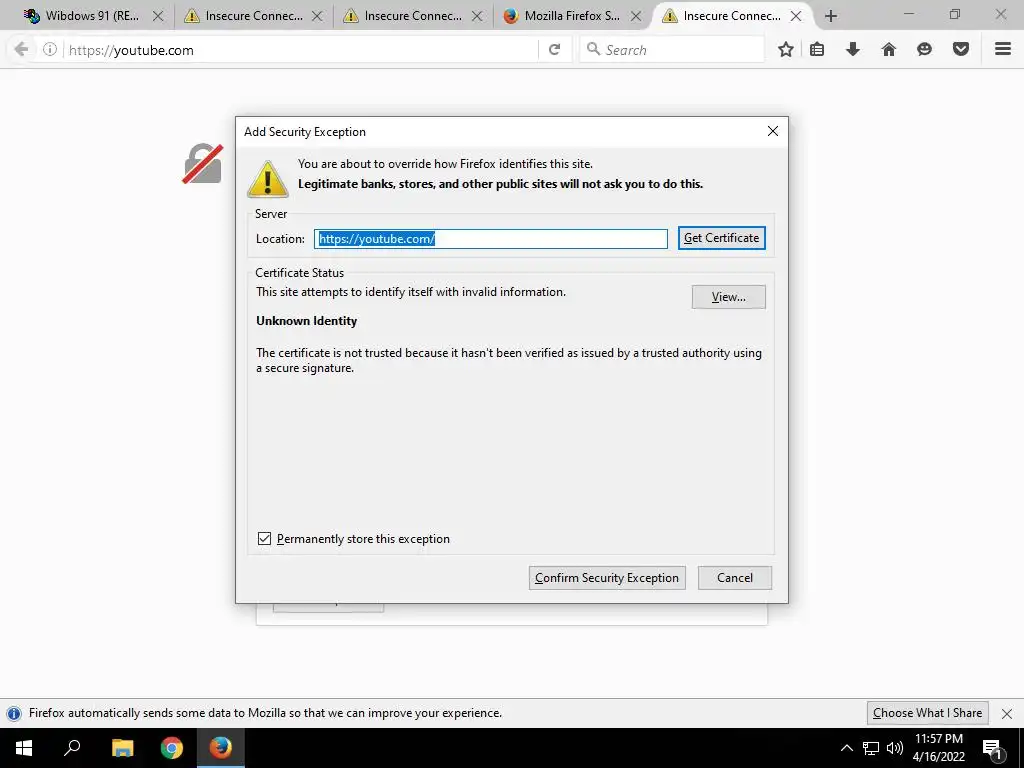Image resolution: width=1024 pixels, height=768 pixels.
Task: Show your bookmarks list icon
Action: point(817,49)
